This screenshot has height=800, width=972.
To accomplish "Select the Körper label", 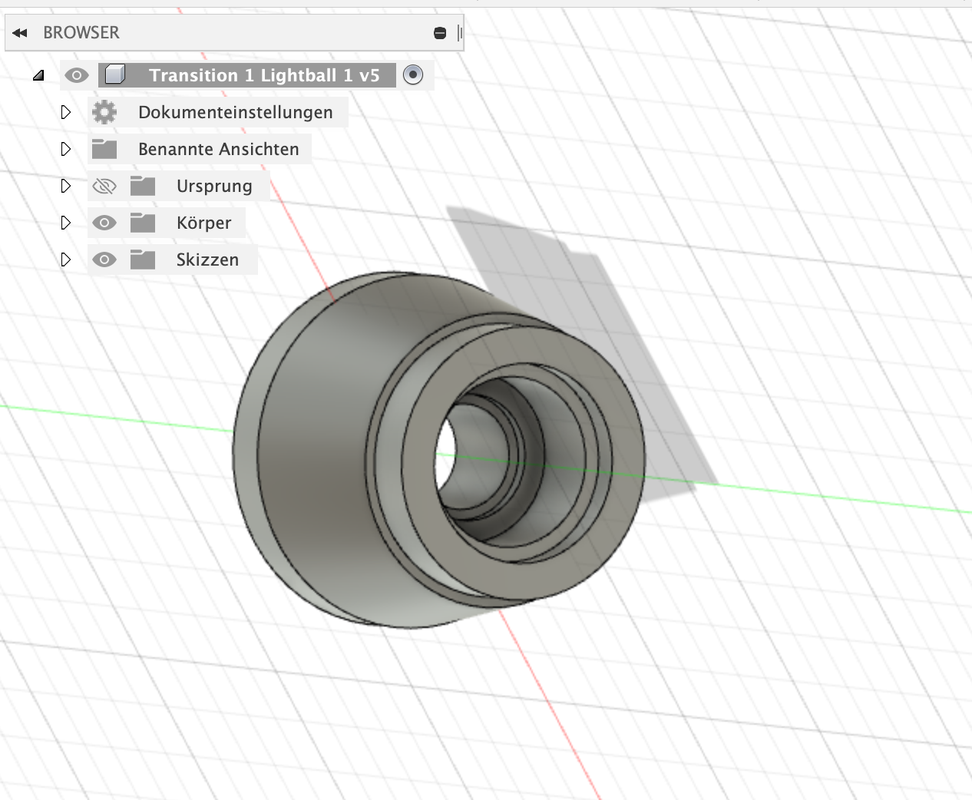I will pyautogui.click(x=203, y=222).
